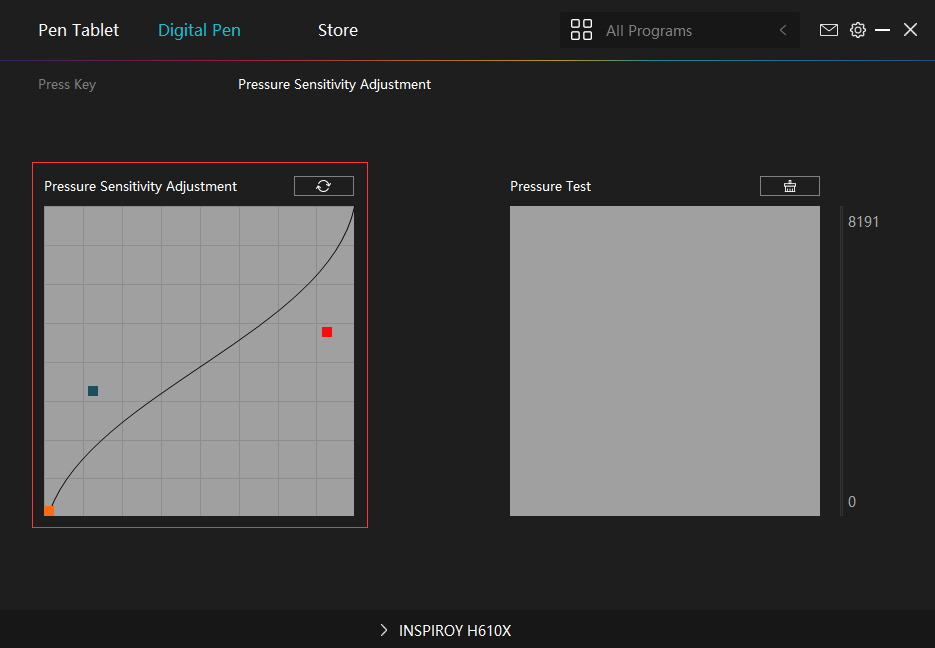Screen dimensions: 935x648
Task: Close the driver window
Action: point(910,30)
